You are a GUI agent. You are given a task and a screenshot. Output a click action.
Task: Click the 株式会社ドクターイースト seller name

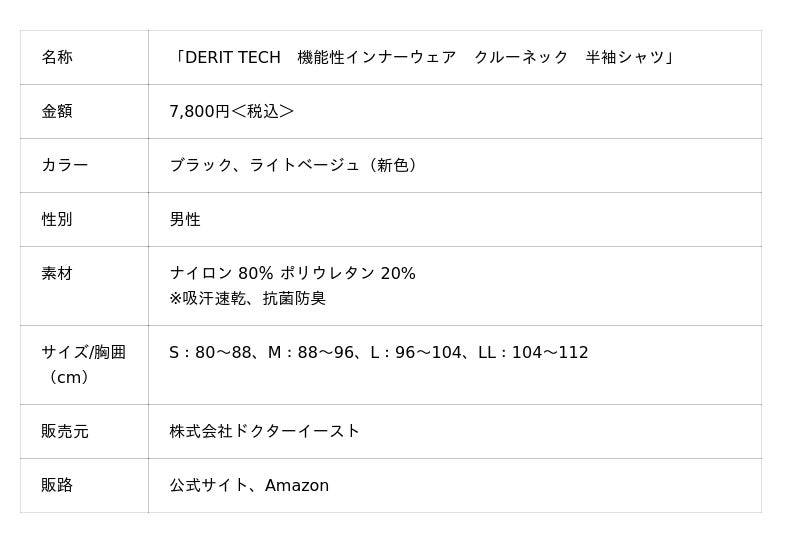point(264,431)
